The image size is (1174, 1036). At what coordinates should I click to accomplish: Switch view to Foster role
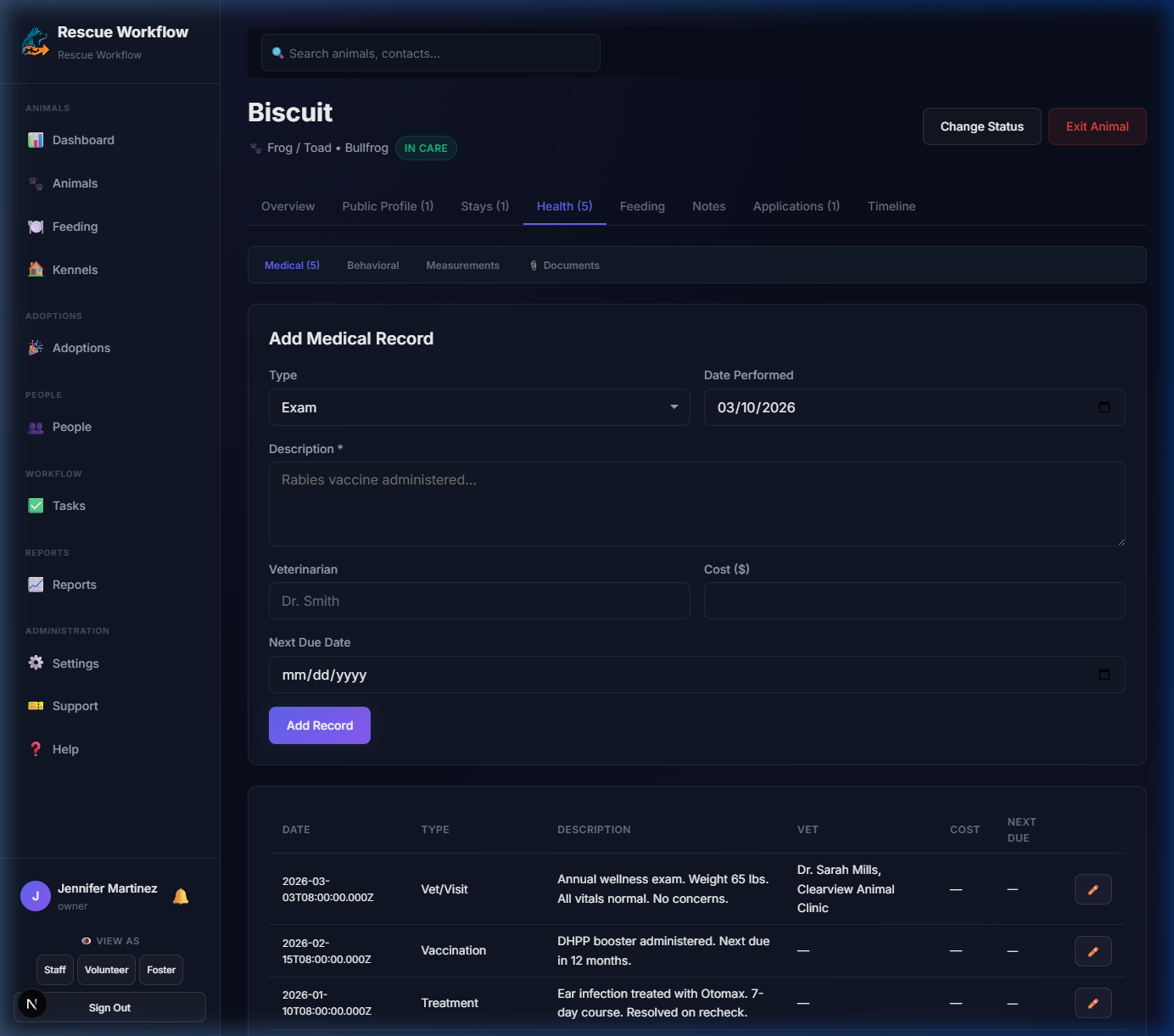pos(161,970)
